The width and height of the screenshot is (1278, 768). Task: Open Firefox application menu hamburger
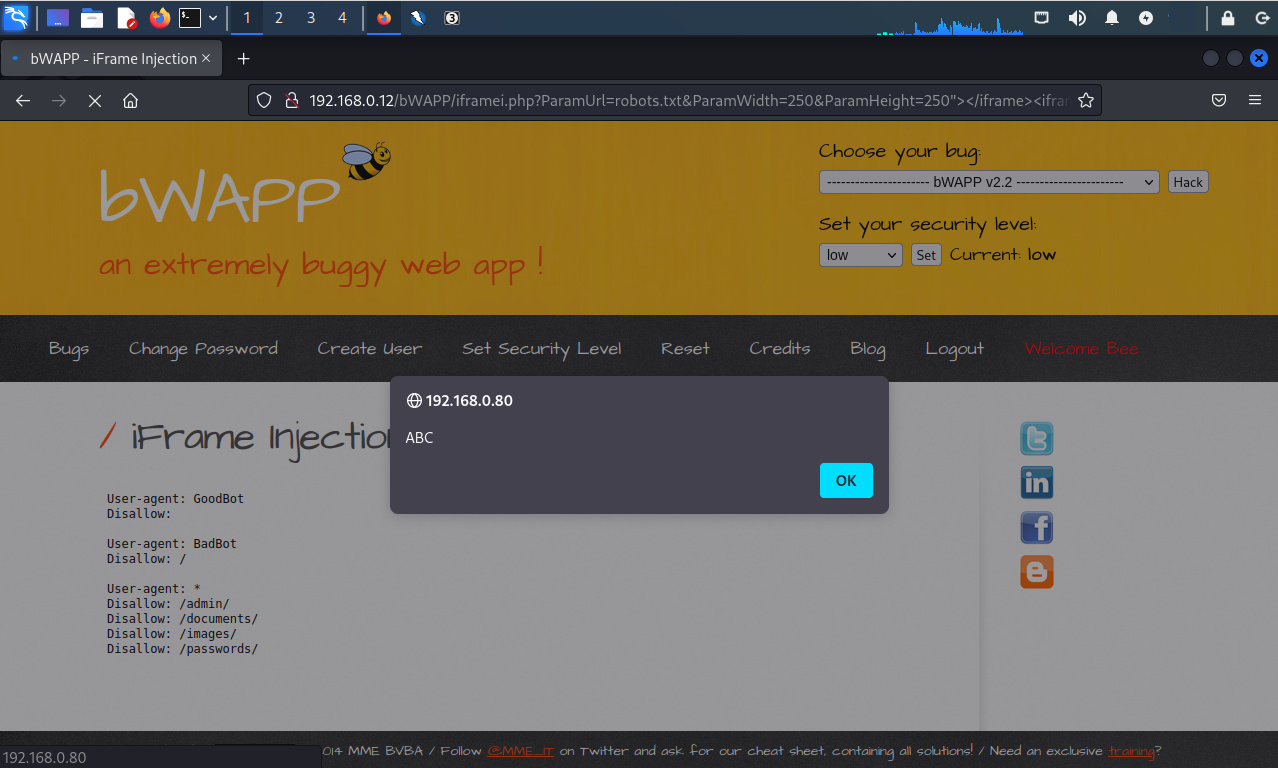click(1255, 101)
